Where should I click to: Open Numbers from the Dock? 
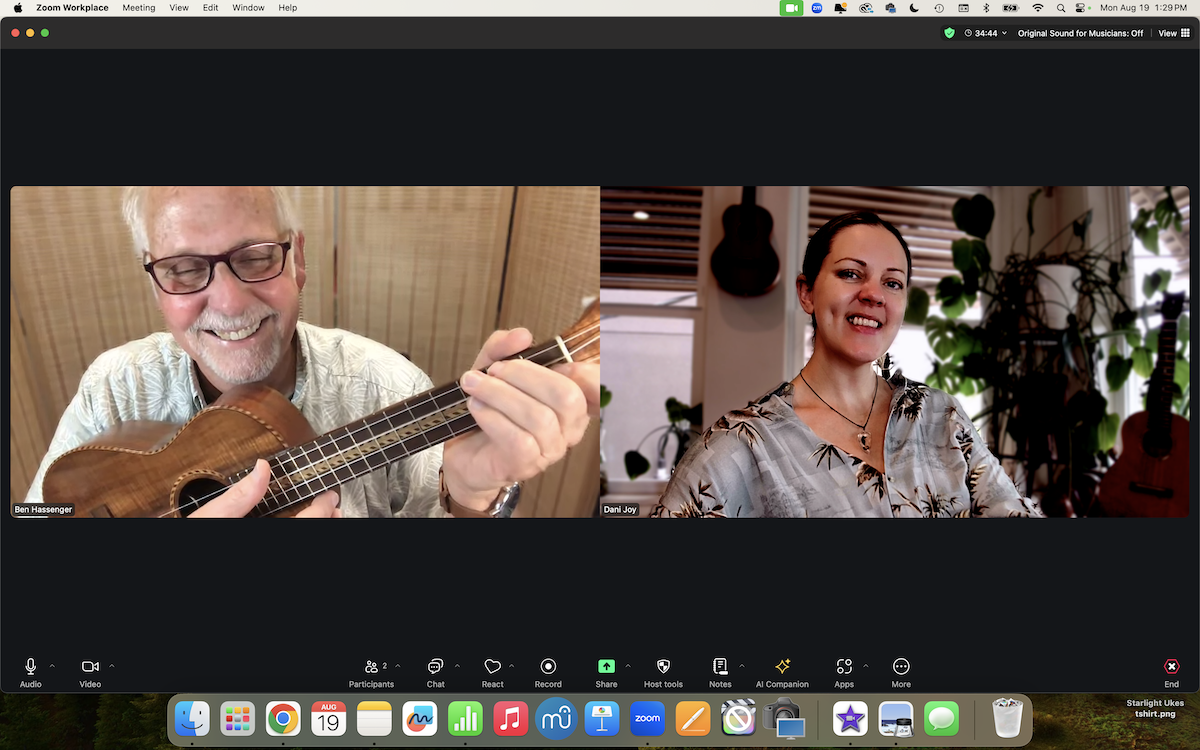(465, 718)
